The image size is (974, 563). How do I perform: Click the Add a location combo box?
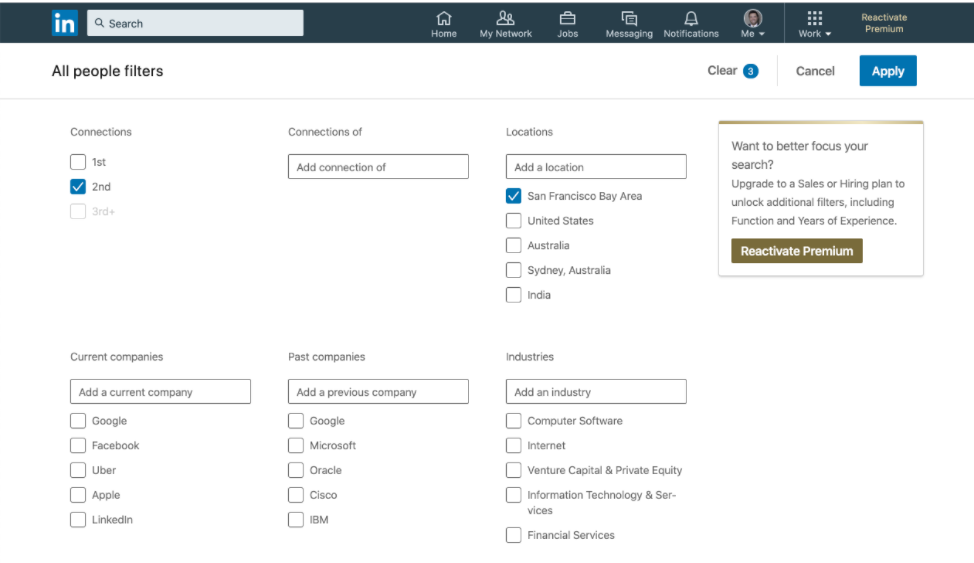[x=596, y=167]
